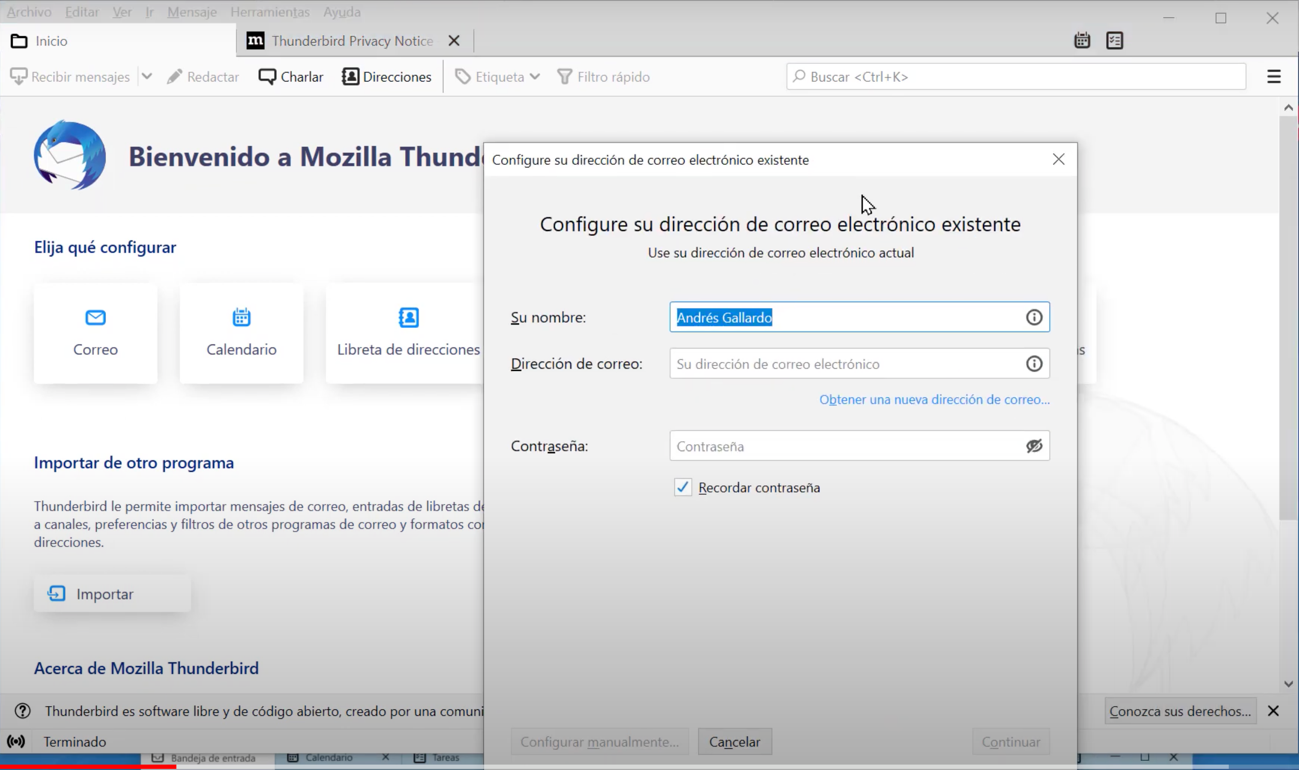Open the Herramientas menu
This screenshot has height=770, width=1299.
coord(269,12)
